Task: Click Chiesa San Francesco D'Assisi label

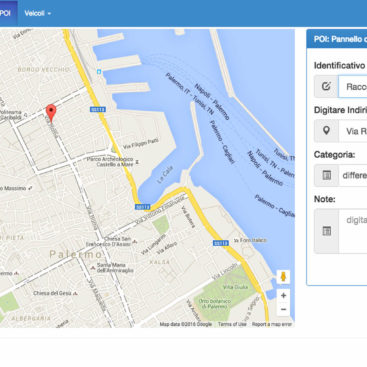Action: click(110, 242)
